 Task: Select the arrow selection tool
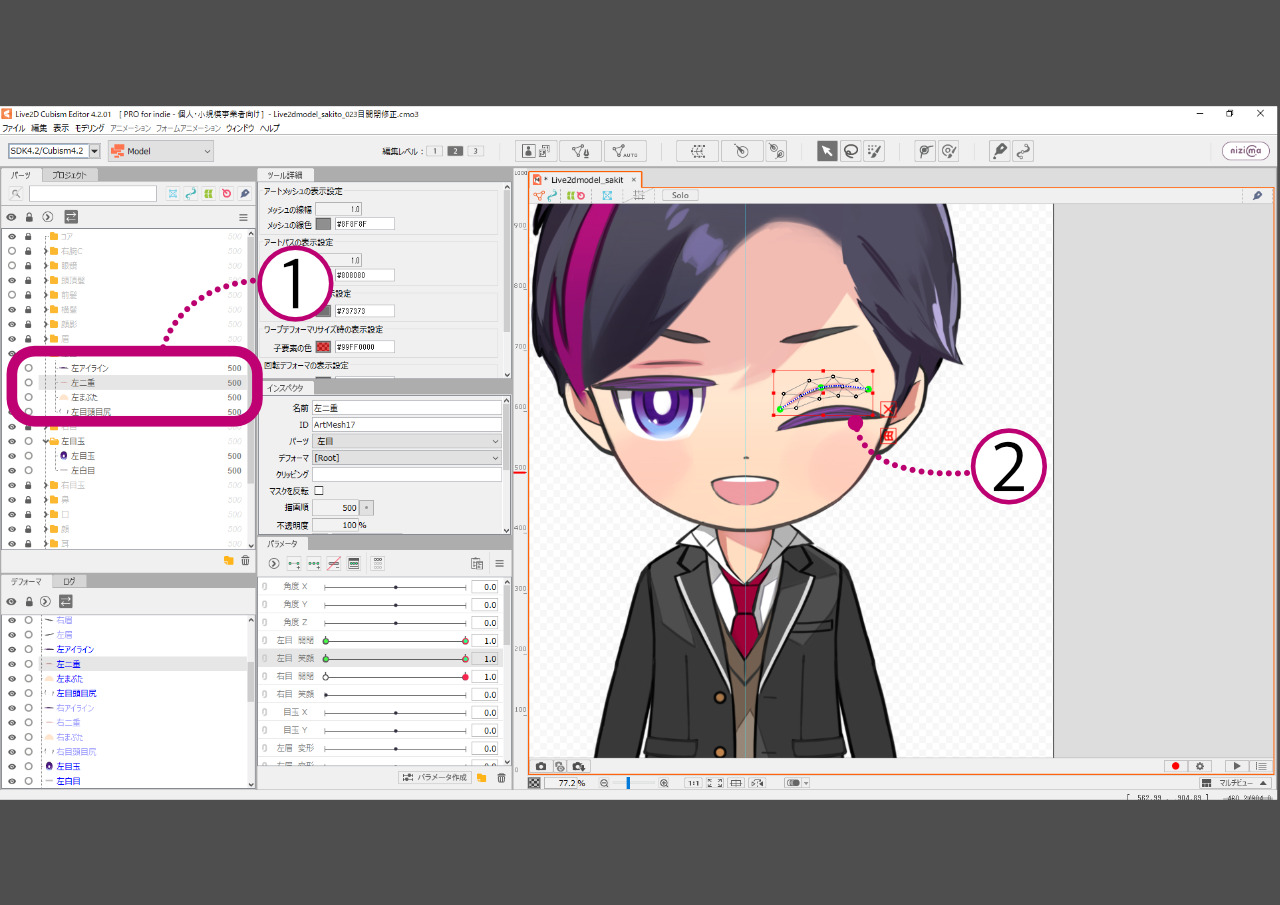coord(827,151)
